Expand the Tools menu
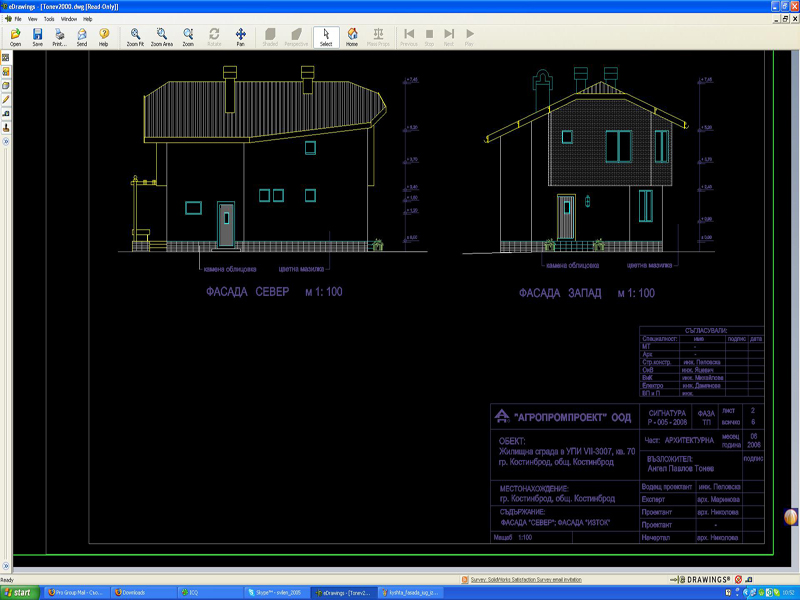 pyautogui.click(x=49, y=19)
